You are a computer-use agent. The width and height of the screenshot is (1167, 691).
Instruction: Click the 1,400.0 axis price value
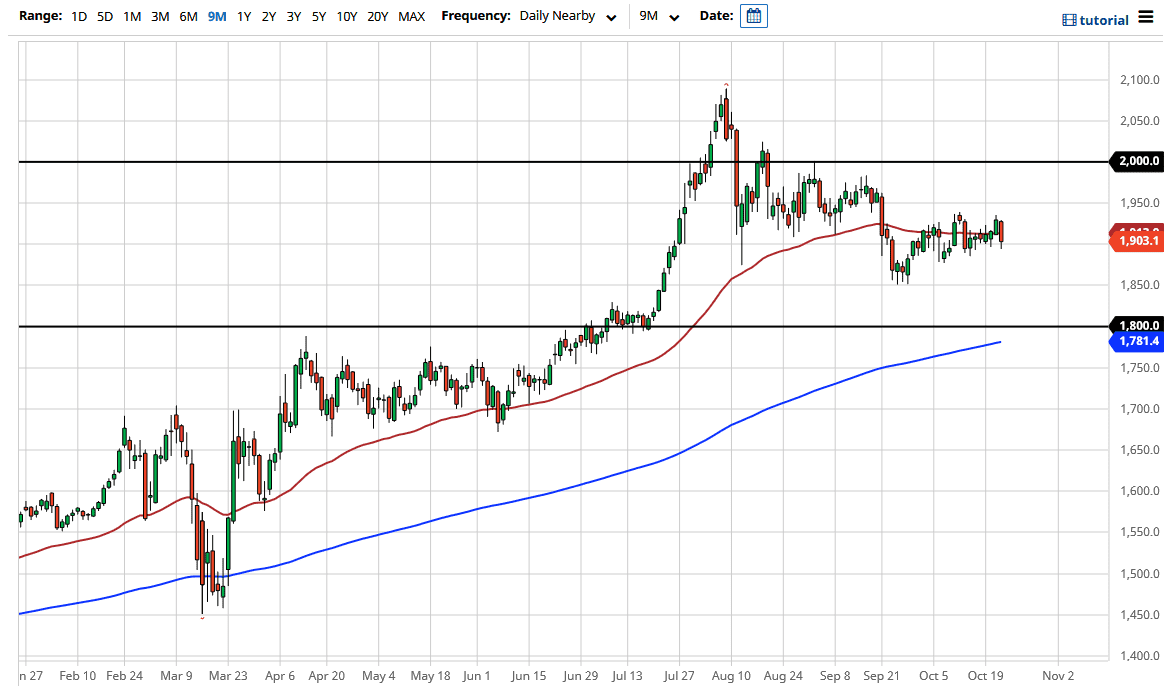1139,656
